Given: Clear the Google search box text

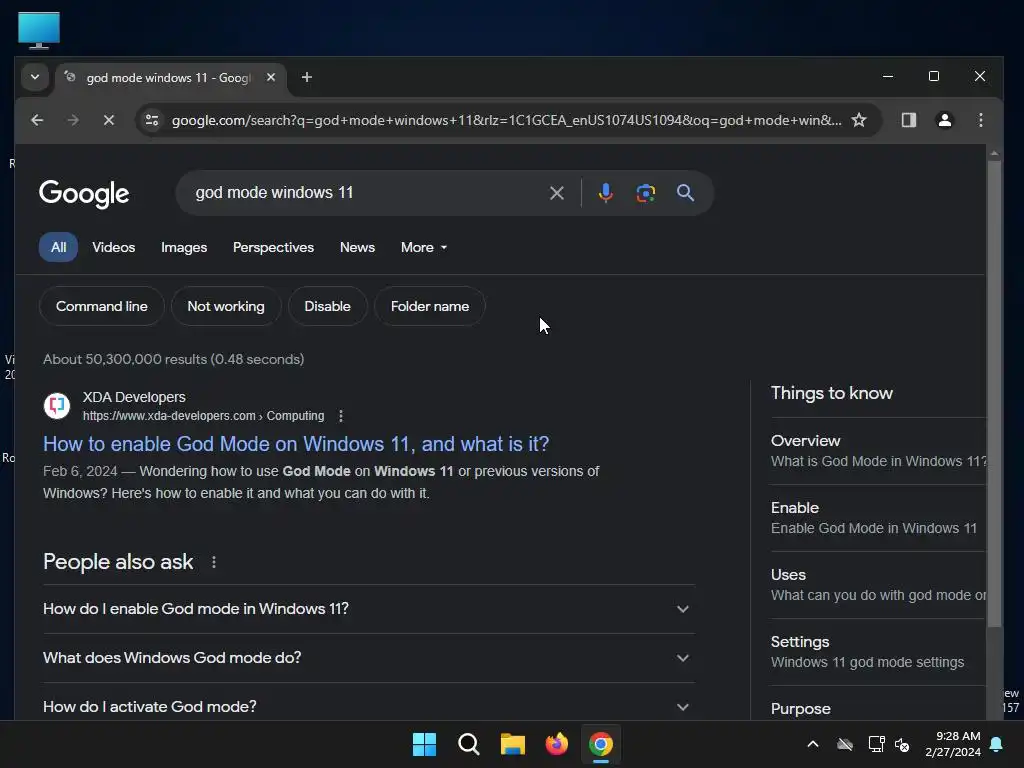Looking at the screenshot, I should (556, 193).
